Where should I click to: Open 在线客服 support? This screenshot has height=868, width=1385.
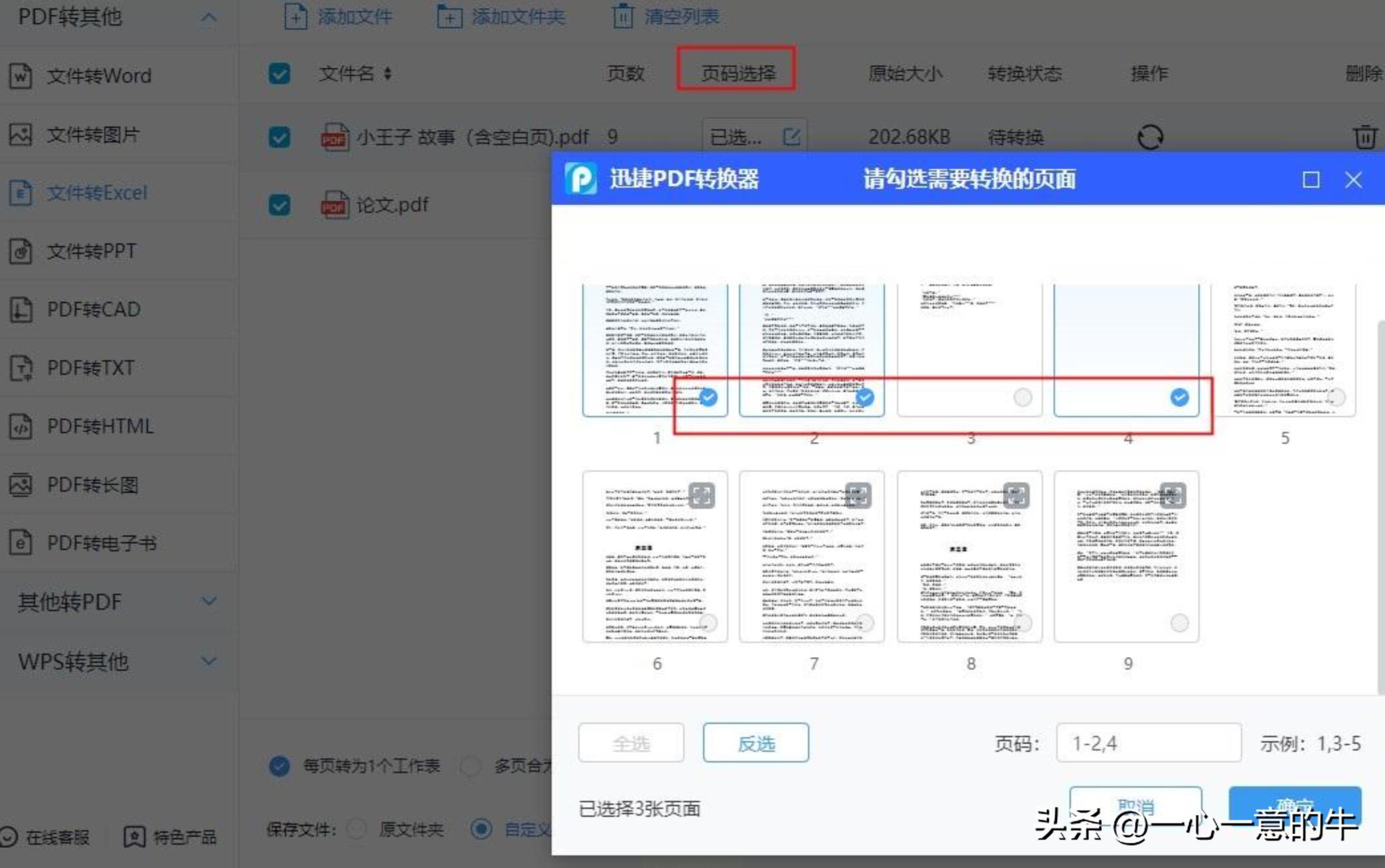[45, 837]
